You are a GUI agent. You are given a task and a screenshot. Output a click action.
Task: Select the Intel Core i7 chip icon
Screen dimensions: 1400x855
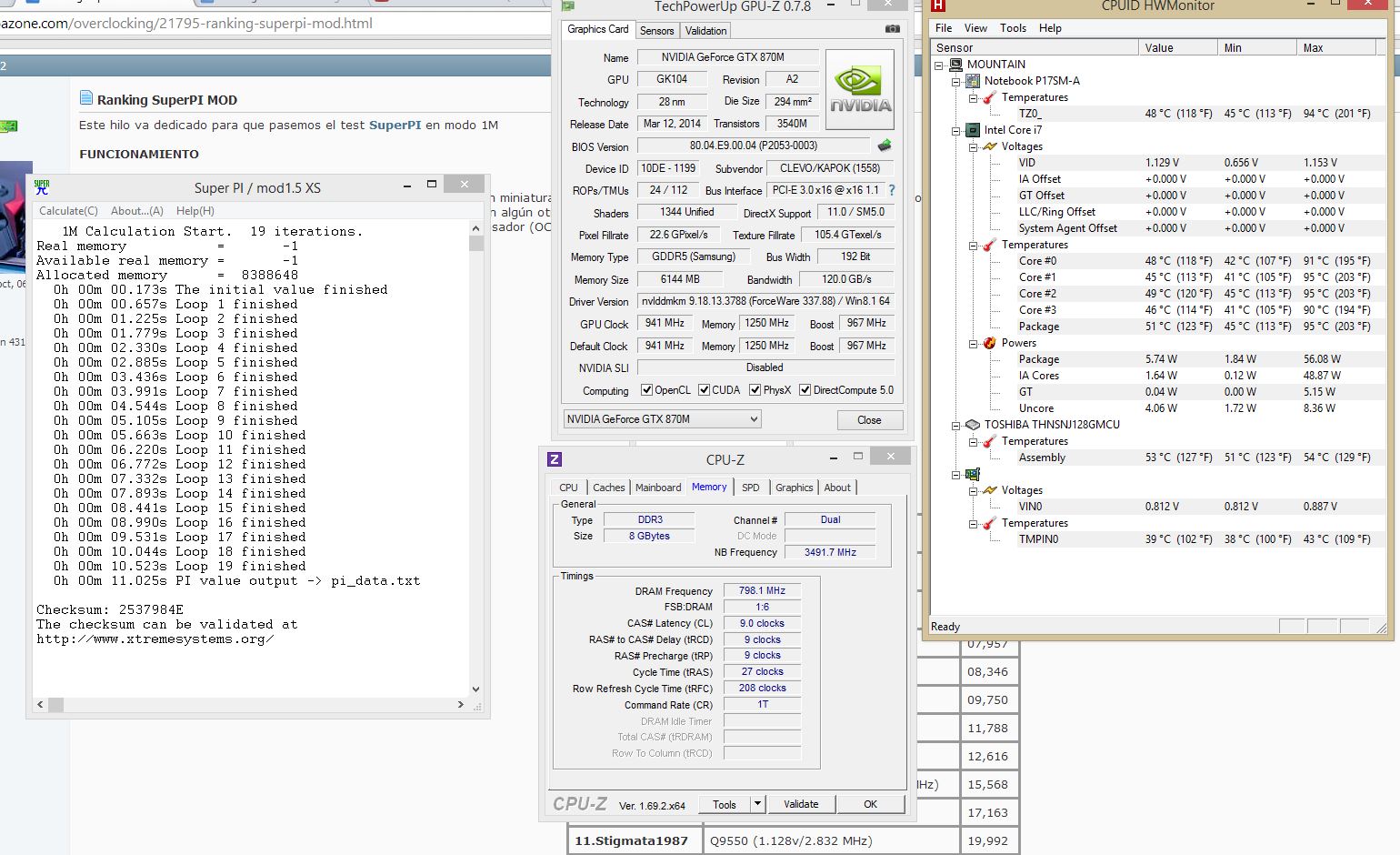[x=972, y=130]
